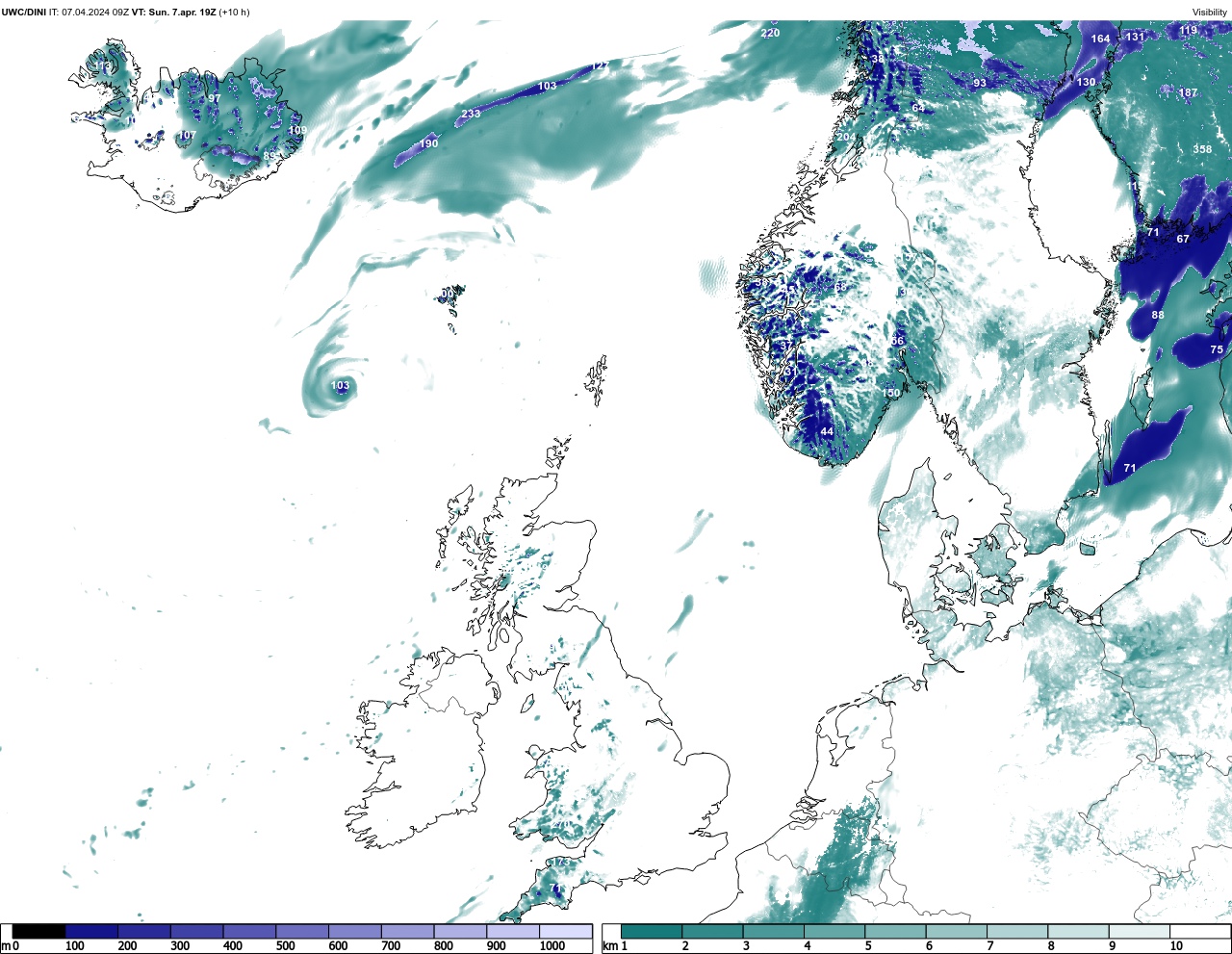Click the '150' value near Oslo fjord

(891, 393)
